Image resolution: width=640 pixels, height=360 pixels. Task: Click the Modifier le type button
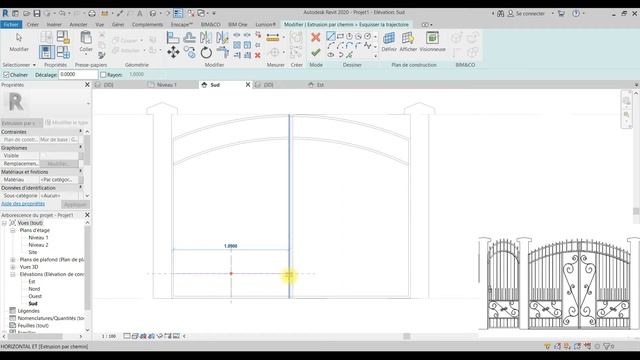[67, 122]
